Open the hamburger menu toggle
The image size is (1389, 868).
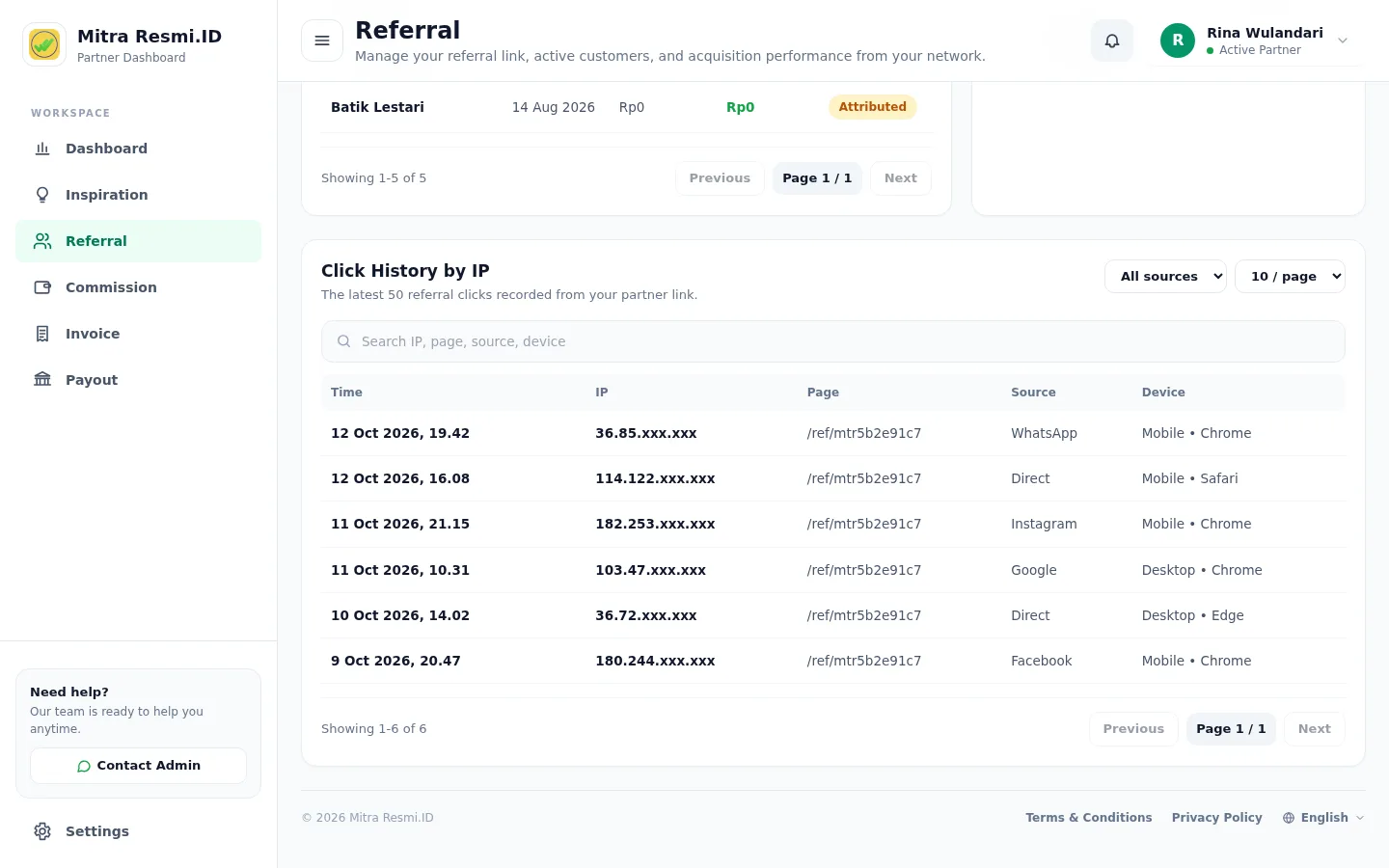(x=322, y=41)
